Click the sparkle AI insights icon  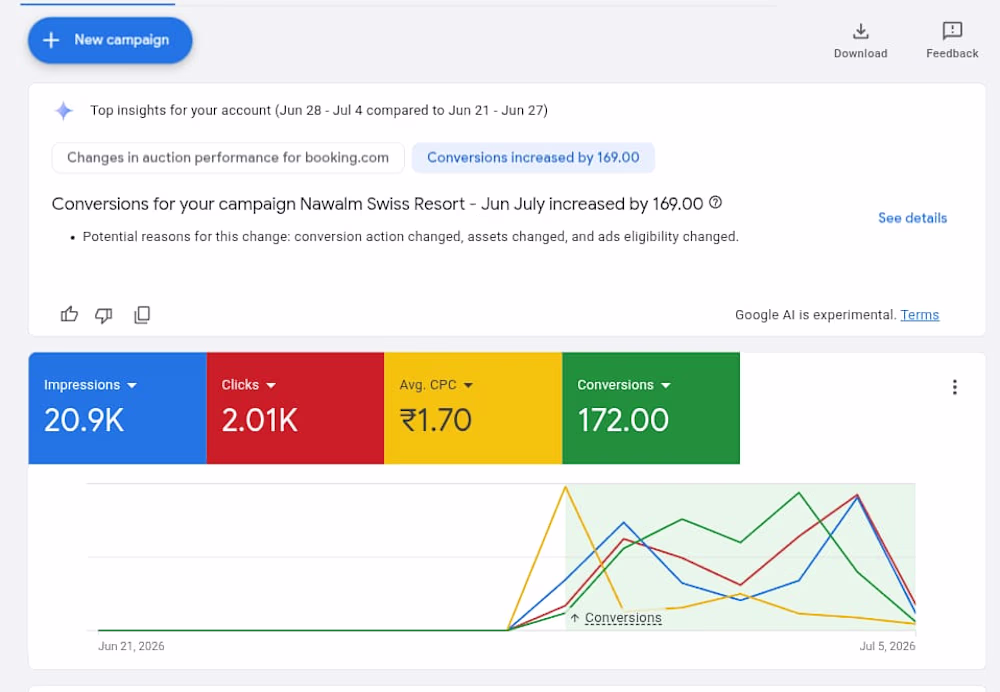[64, 111]
